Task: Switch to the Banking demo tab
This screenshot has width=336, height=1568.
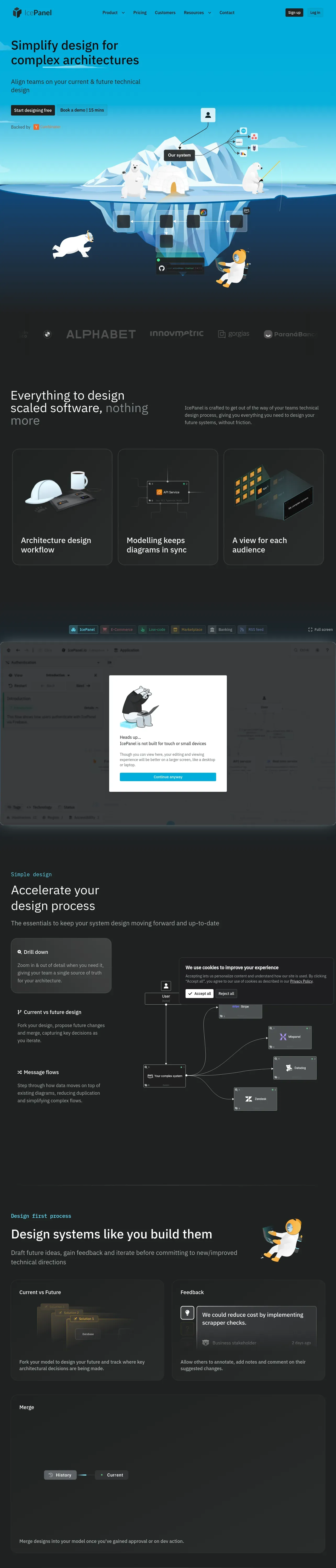Action: click(221, 629)
